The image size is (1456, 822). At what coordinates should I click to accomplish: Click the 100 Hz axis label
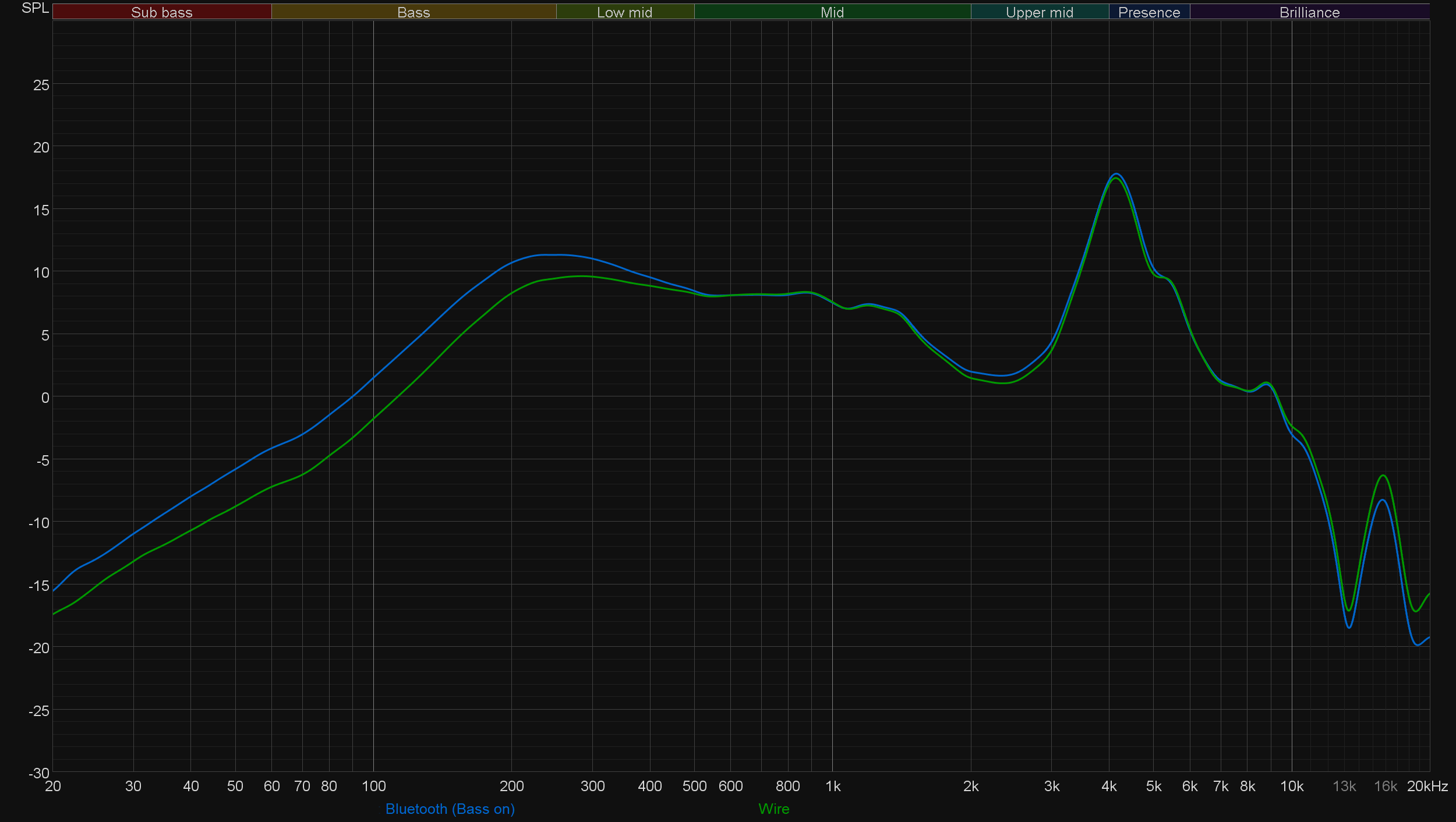point(373,786)
